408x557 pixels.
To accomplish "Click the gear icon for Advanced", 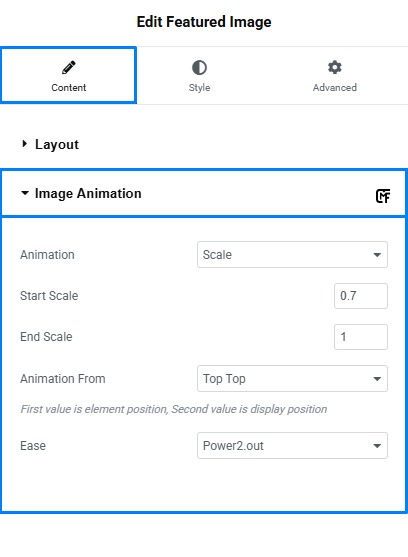I will click(334, 67).
